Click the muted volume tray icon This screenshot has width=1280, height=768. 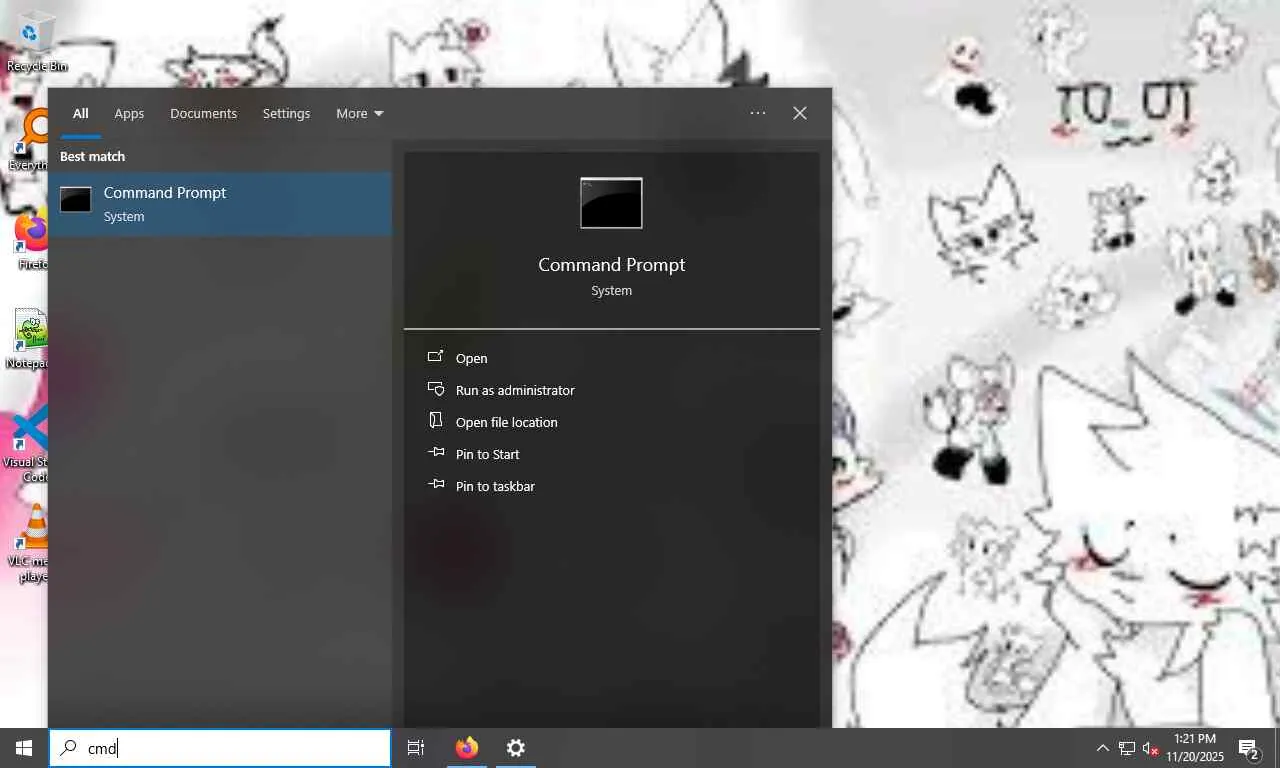[x=1151, y=748]
